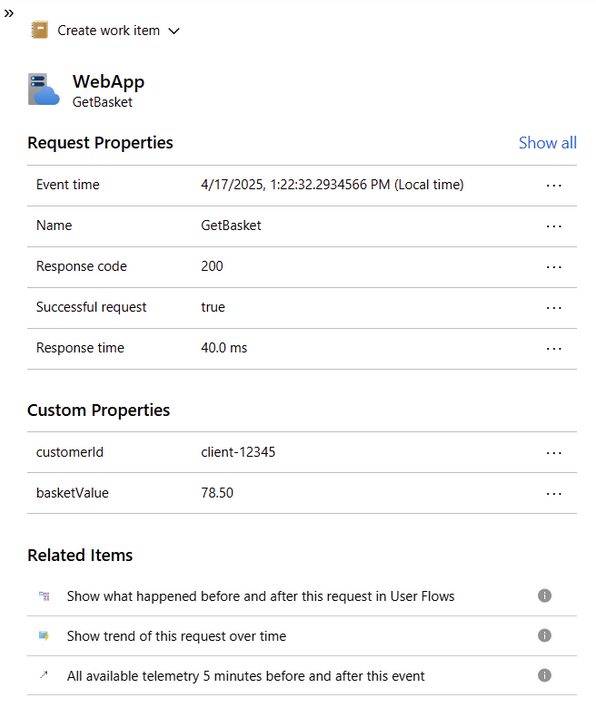Image resolution: width=596 pixels, height=716 pixels.
Task: Open the ellipsis menu for Response time
Action: pyautogui.click(x=554, y=349)
